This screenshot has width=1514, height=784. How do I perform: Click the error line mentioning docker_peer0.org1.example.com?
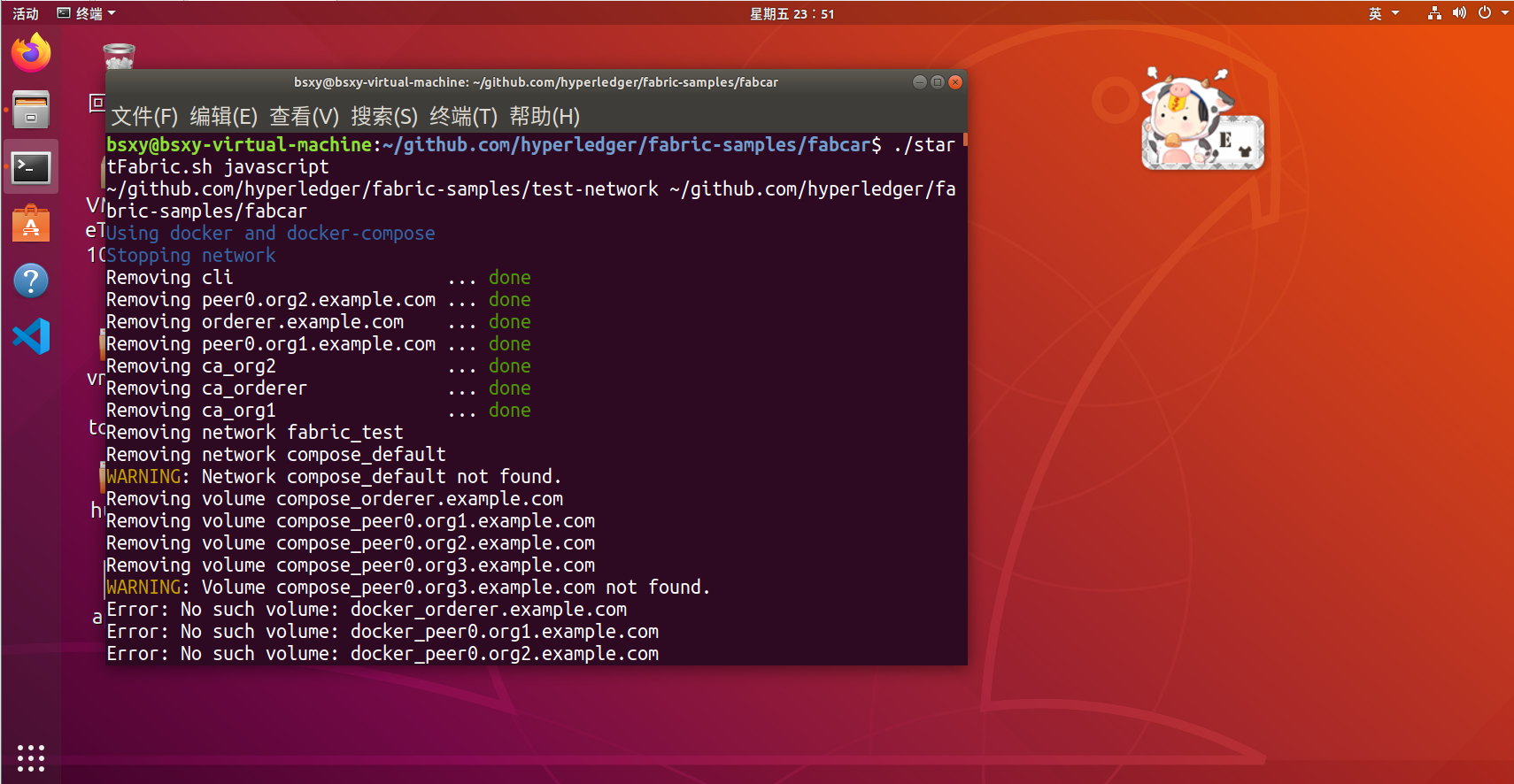pos(382,631)
